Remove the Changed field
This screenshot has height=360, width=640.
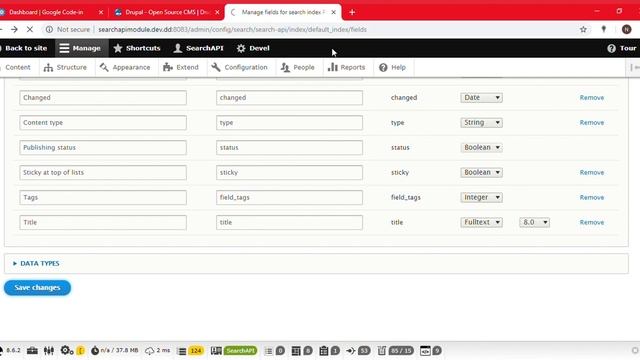coord(591,98)
